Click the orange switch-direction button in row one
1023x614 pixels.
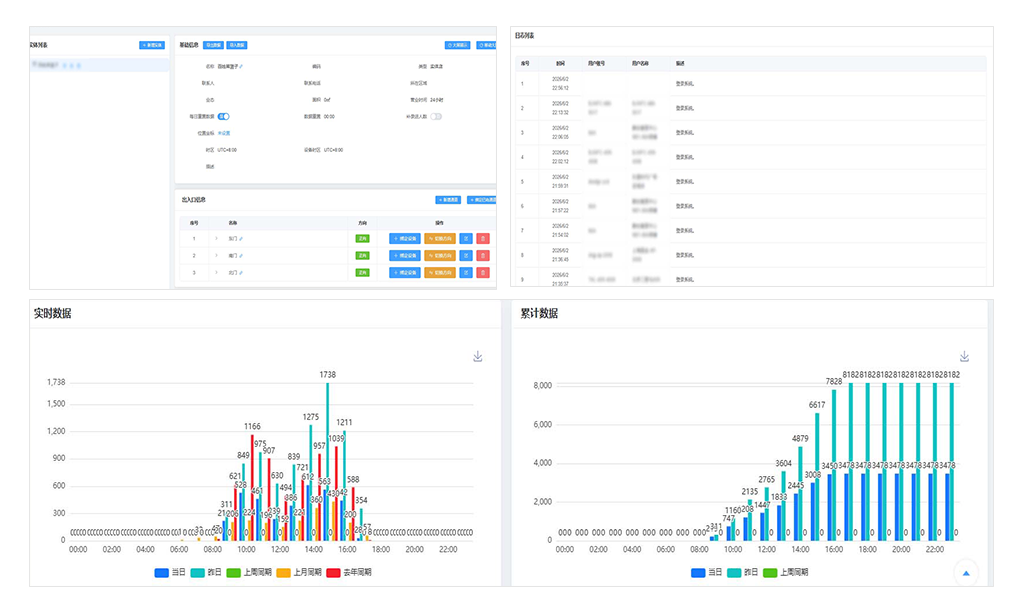(440, 239)
